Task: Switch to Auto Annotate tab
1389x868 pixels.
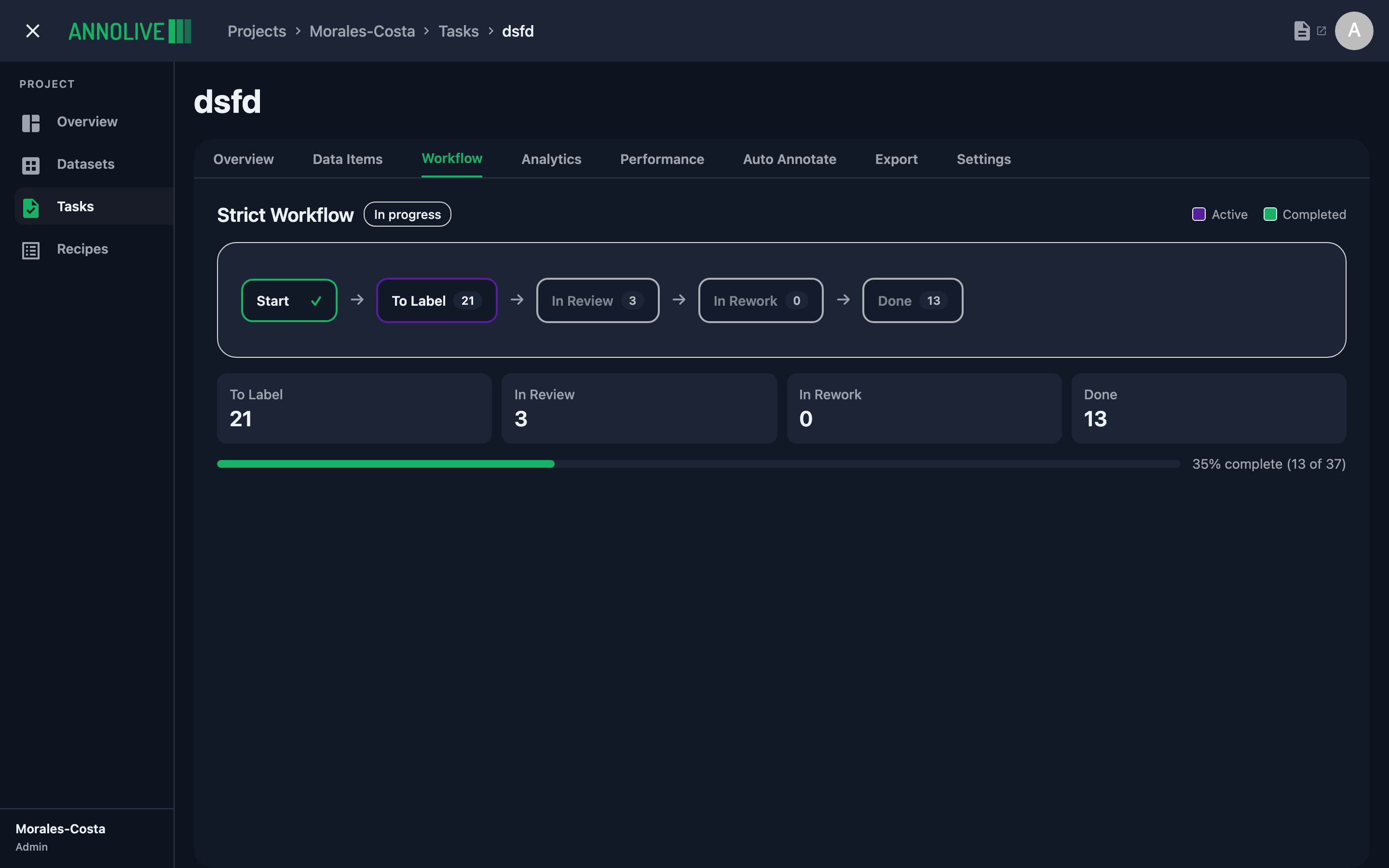Action: [789, 159]
